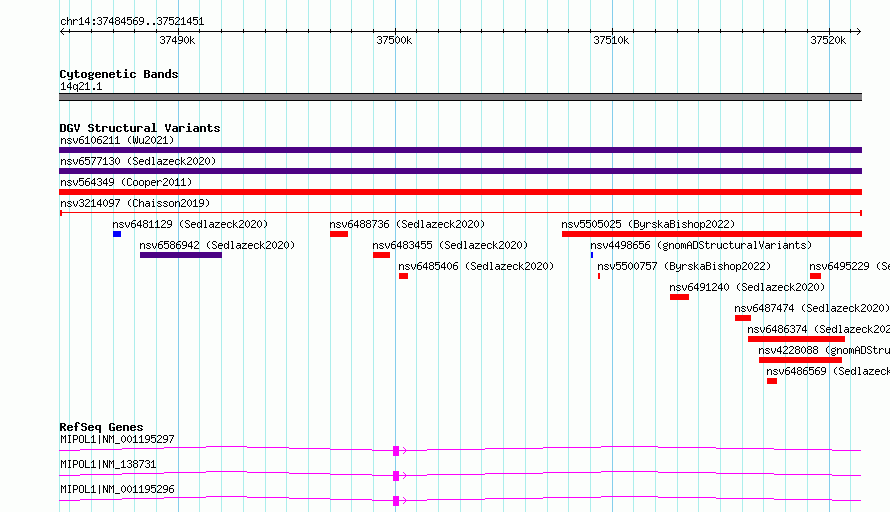
Task: Click the nsv4498656 (gnomADStructuralVariants) label
Action: [x=702, y=245]
